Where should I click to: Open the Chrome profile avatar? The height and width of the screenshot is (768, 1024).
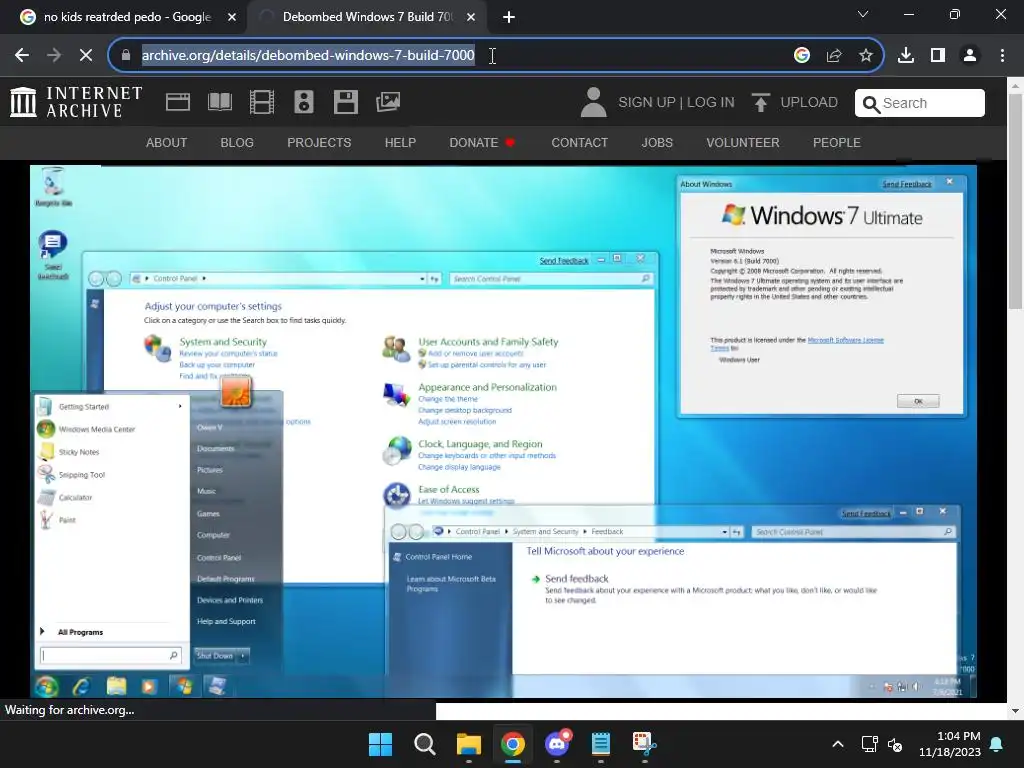[x=970, y=56]
